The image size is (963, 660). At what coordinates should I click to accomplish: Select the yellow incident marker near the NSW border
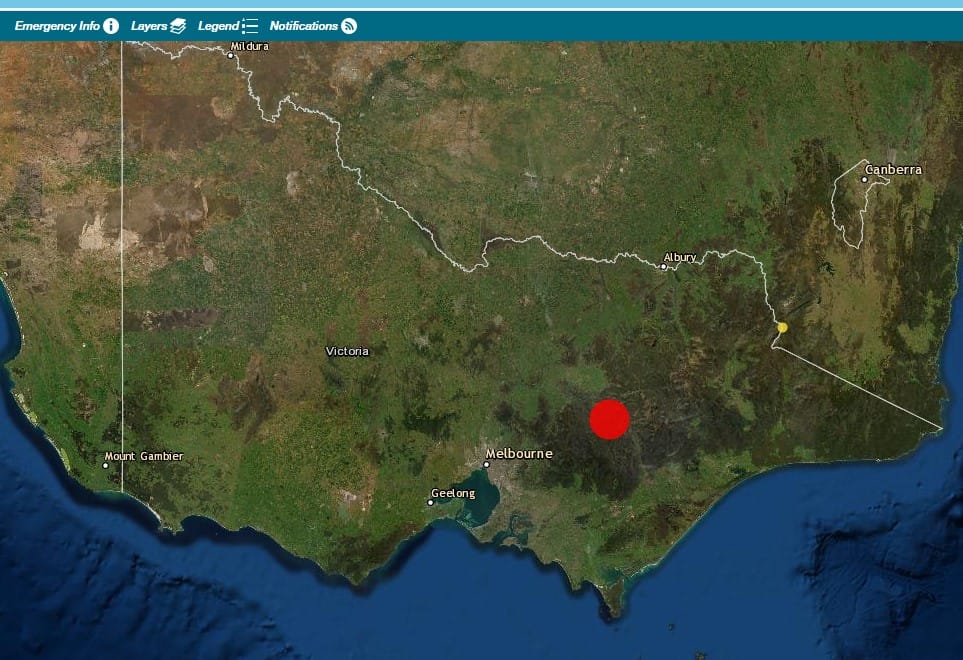(781, 327)
